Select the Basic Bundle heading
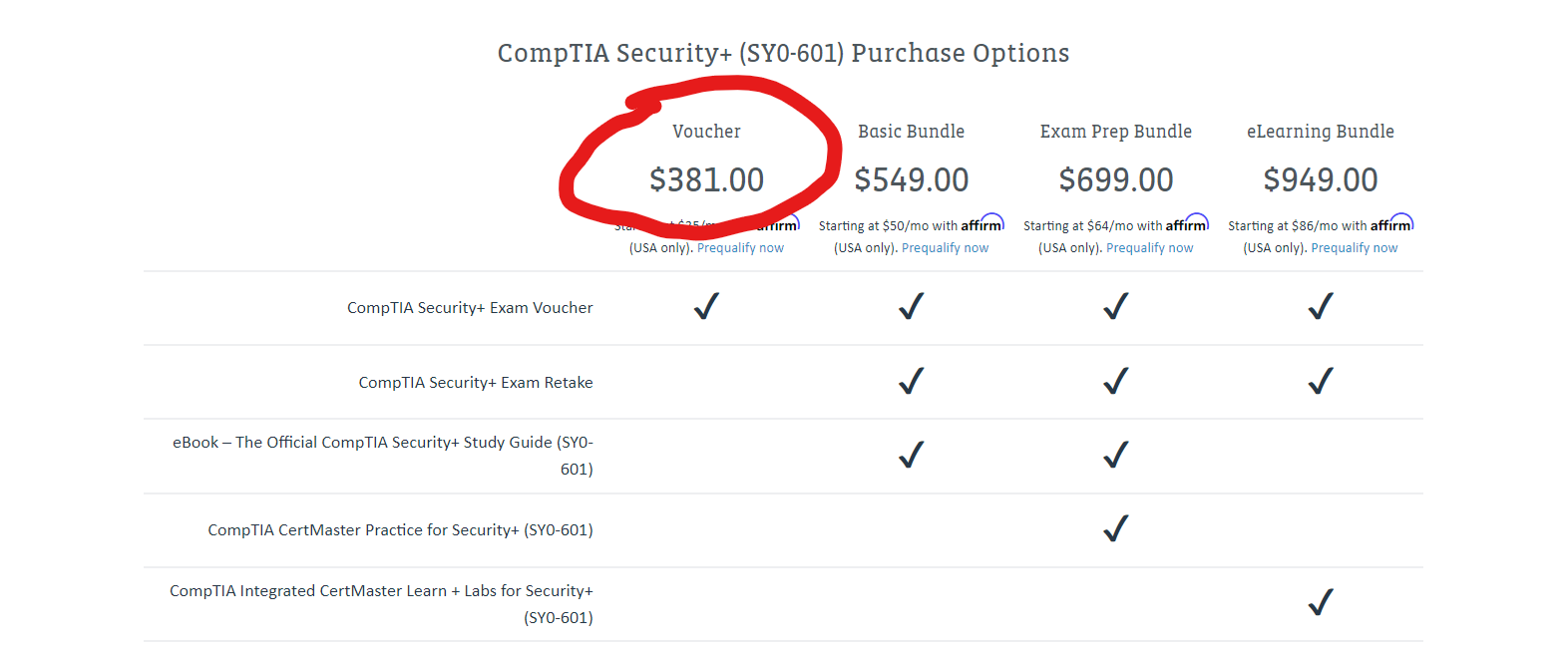1568x656 pixels. tap(911, 132)
